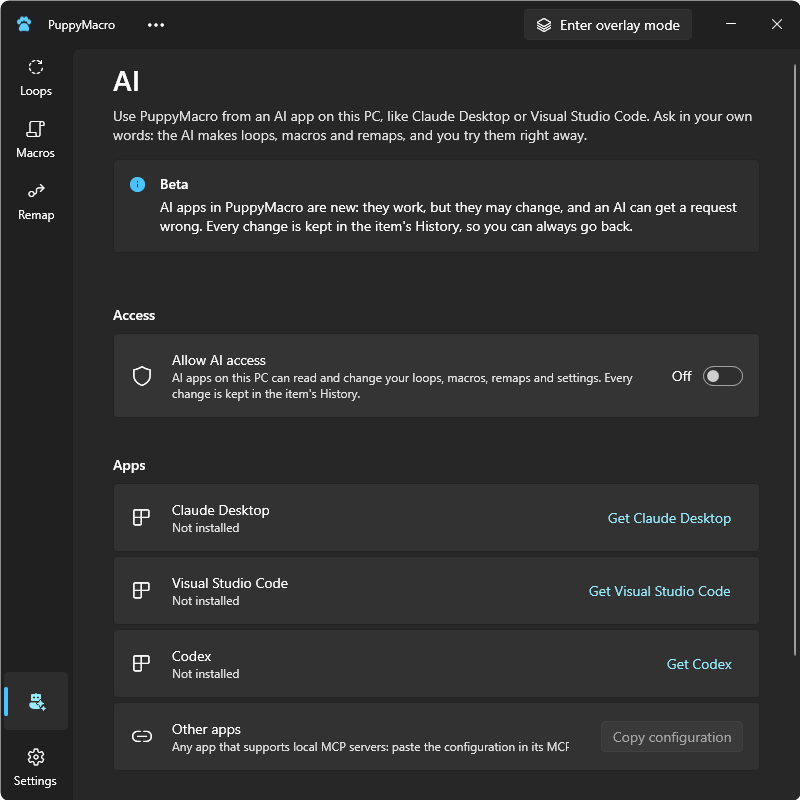Open the Loops page from sidebar
Viewport: 800px width, 800px height.
(36, 79)
